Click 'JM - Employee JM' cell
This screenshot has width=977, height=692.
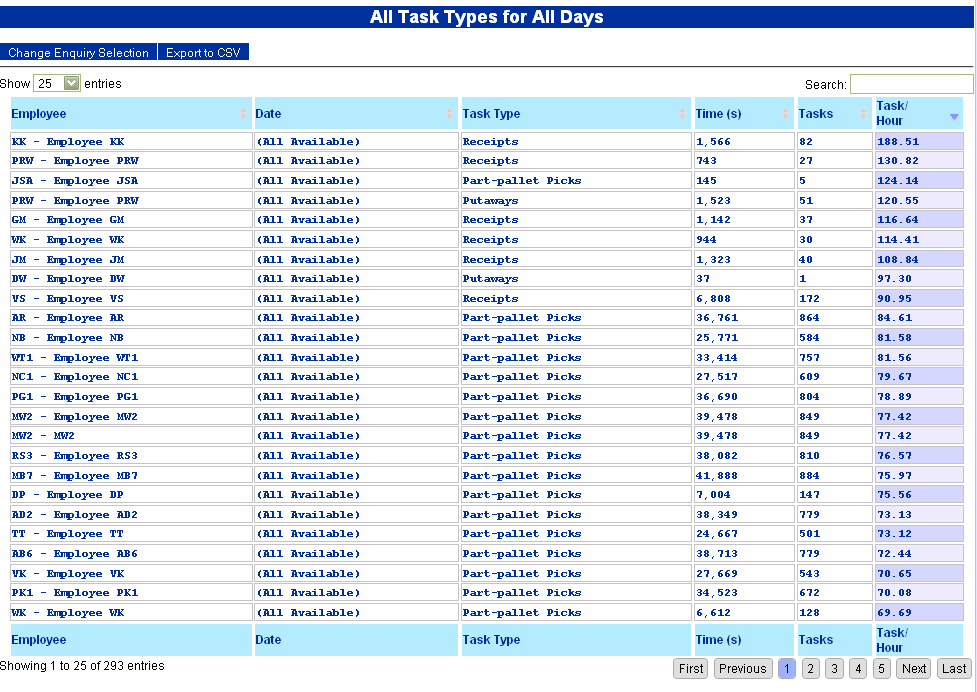coord(131,259)
